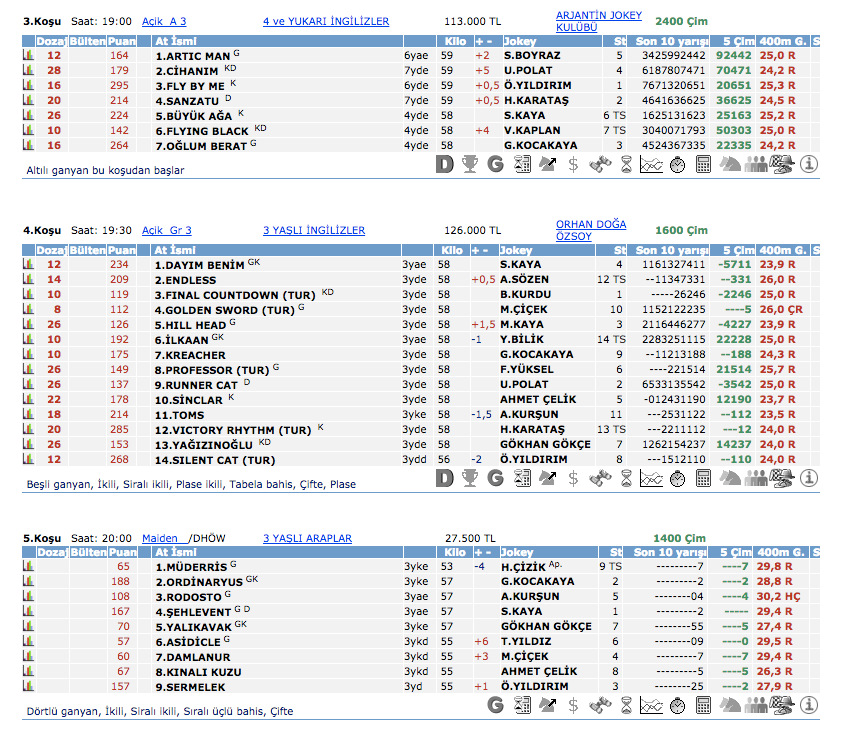Click the jockey with checkered flag icon under 4.Koşu
The image size is (851, 732).
tap(783, 479)
